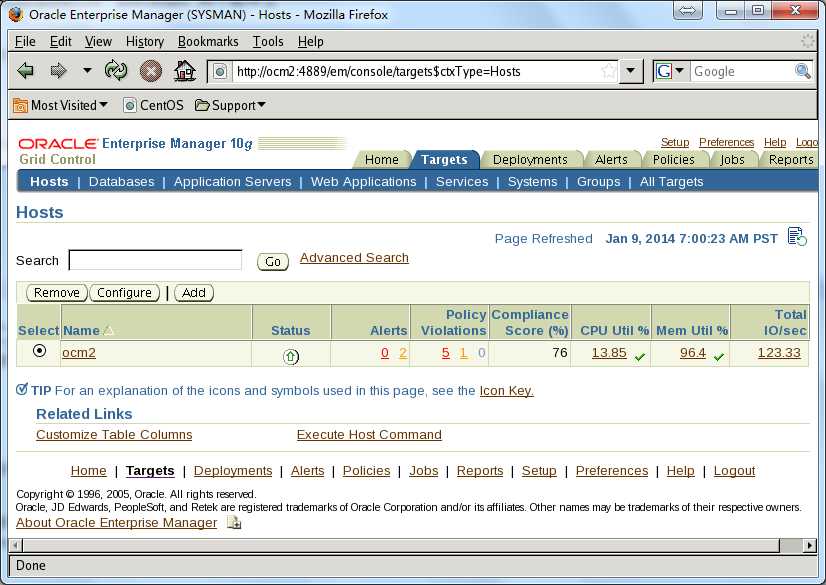826x585 pixels.
Task: Stop loading with the red Stop icon
Action: click(x=151, y=71)
